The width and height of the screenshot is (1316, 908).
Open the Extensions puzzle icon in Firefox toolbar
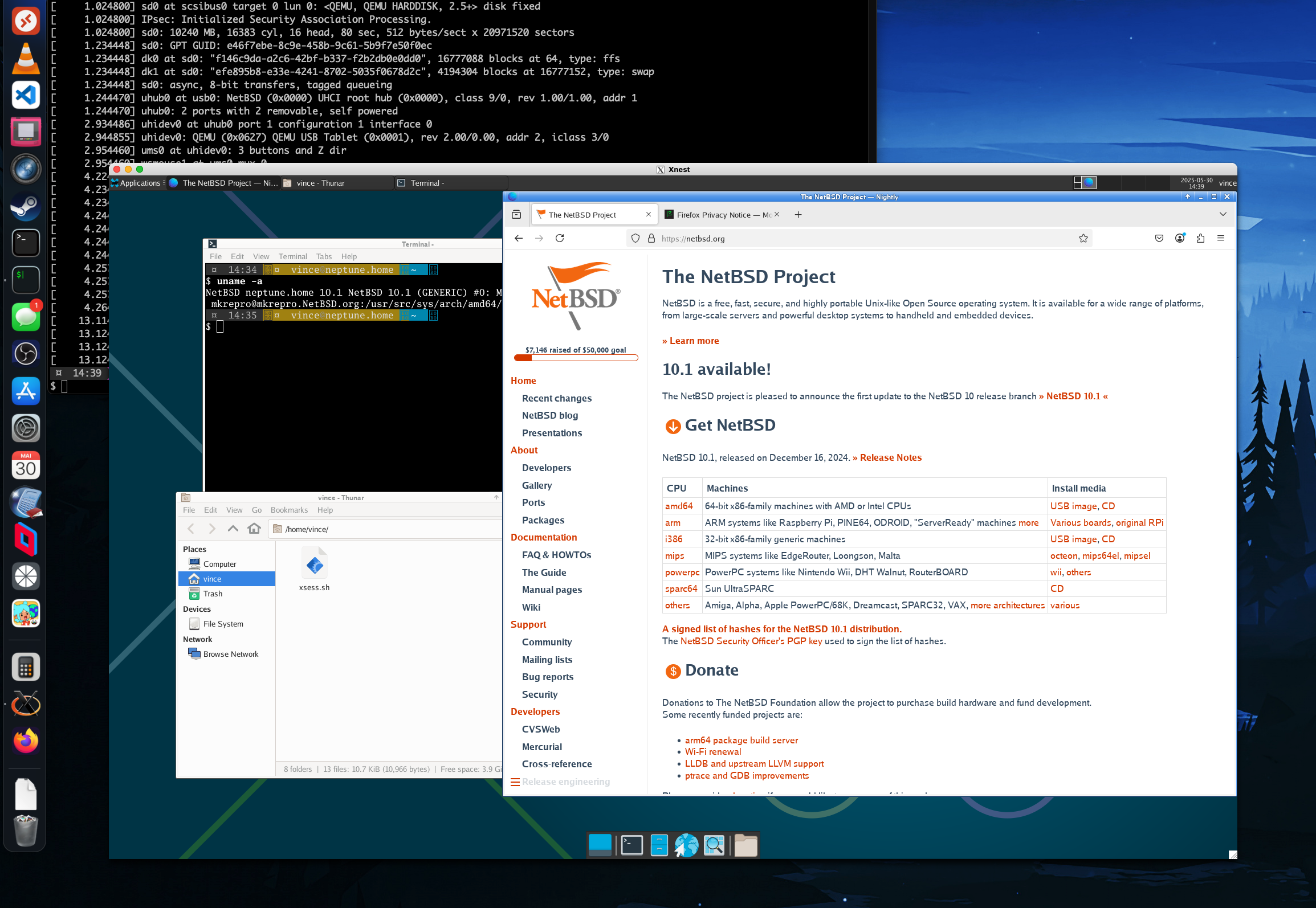click(1201, 238)
